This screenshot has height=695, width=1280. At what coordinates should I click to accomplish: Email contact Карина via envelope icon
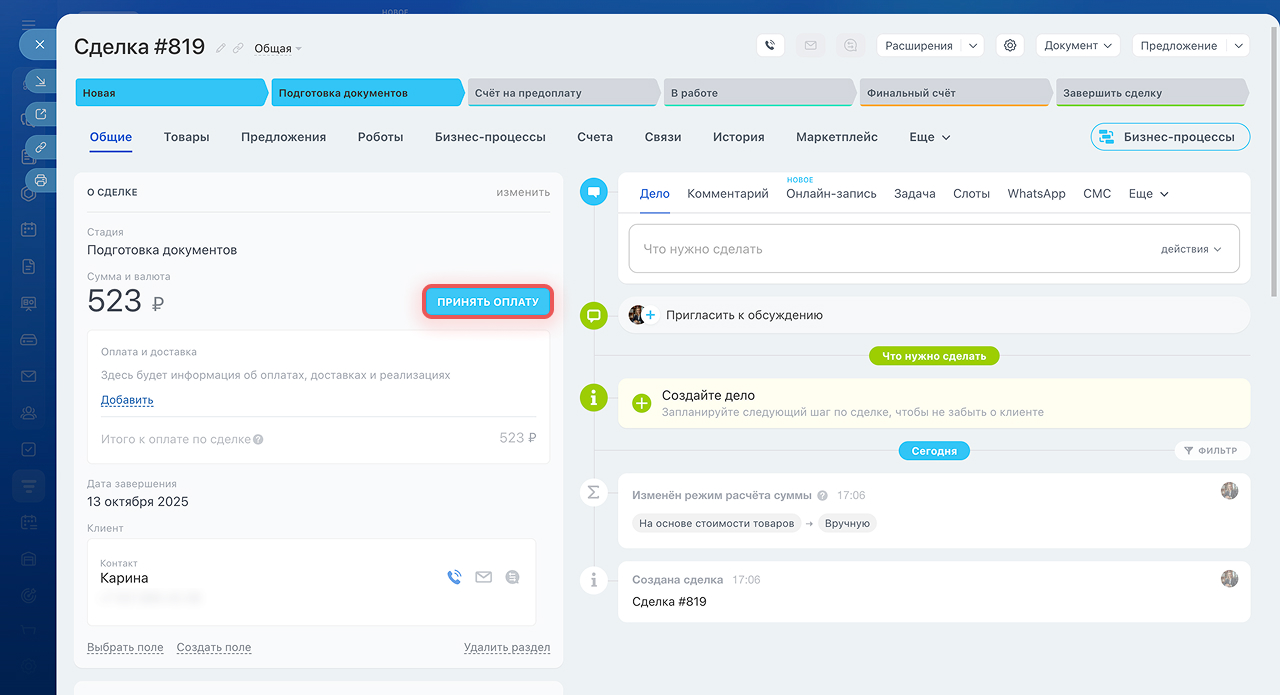point(483,577)
